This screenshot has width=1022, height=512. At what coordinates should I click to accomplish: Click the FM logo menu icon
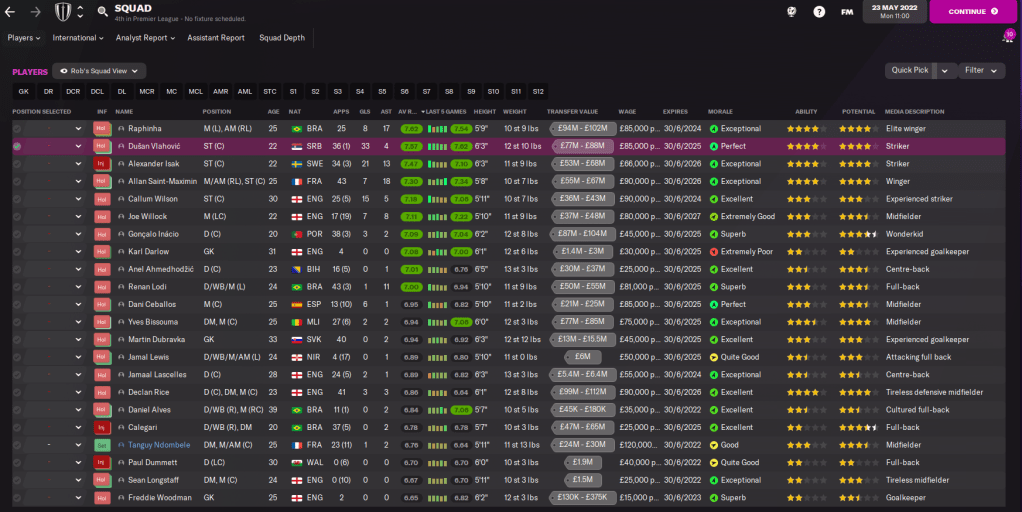[x=847, y=12]
